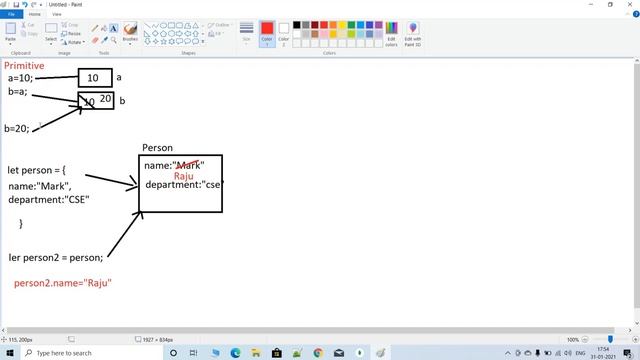
Task: Select Color 2 button
Action: [x=284, y=34]
